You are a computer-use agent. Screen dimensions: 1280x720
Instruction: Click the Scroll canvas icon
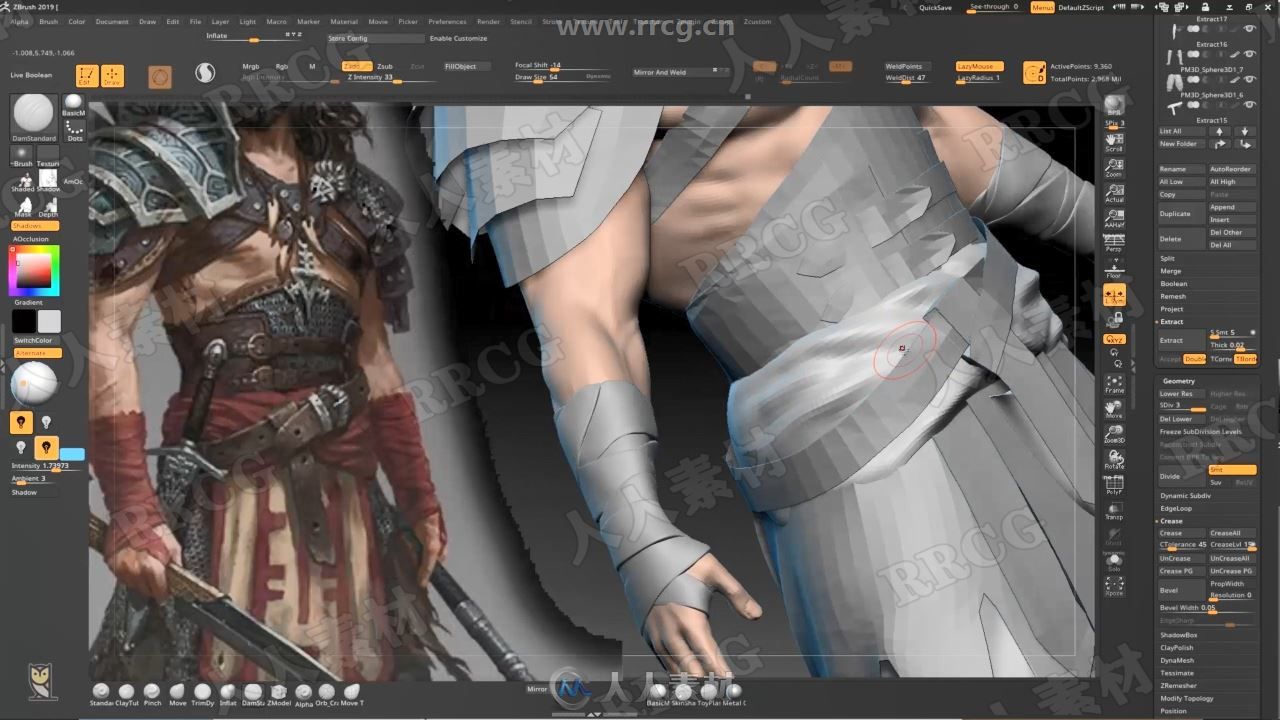pos(1114,141)
